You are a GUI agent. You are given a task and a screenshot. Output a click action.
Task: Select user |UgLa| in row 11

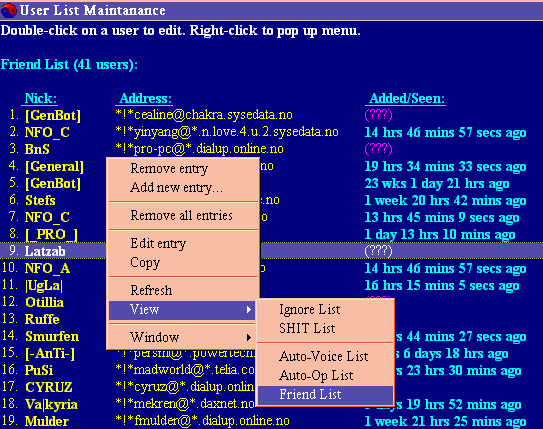(x=44, y=285)
